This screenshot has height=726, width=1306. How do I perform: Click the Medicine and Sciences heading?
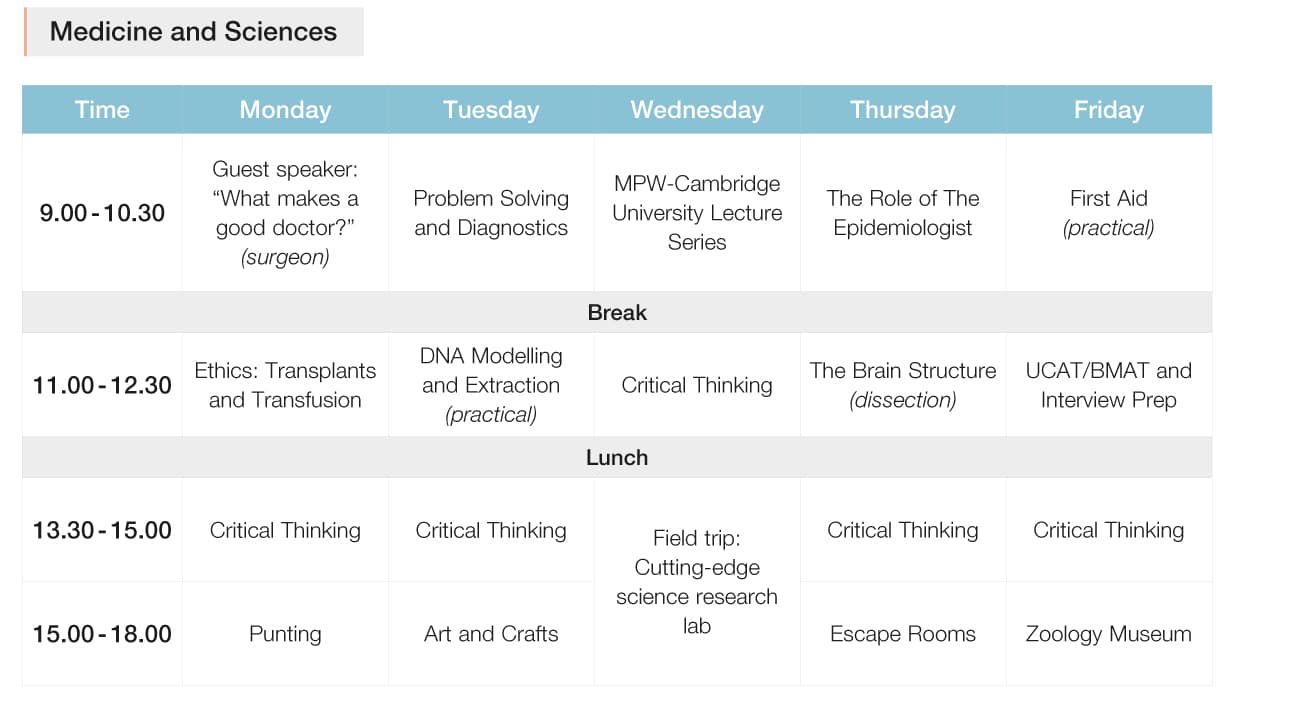[x=193, y=31]
